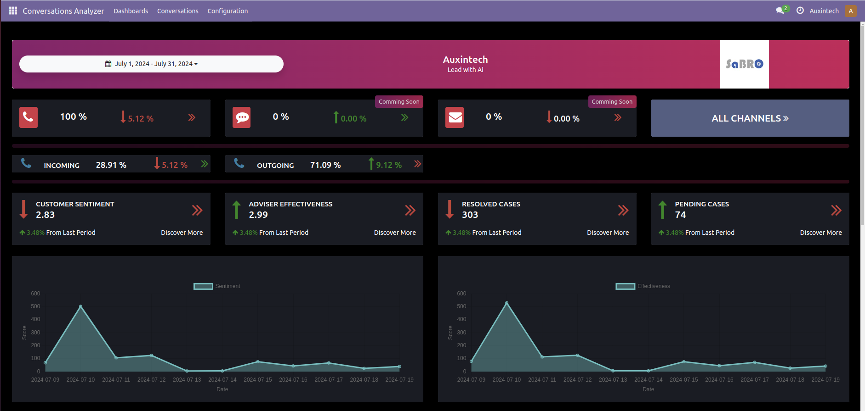Click the user avatar in top bar
The height and width of the screenshot is (411, 865).
851,10
